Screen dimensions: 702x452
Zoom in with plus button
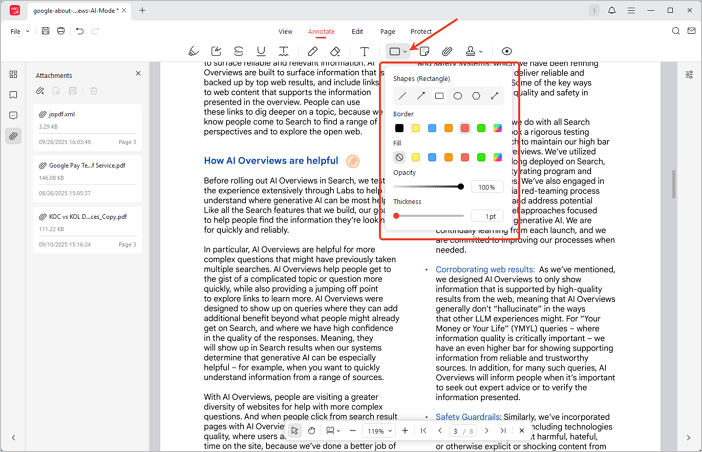405,431
